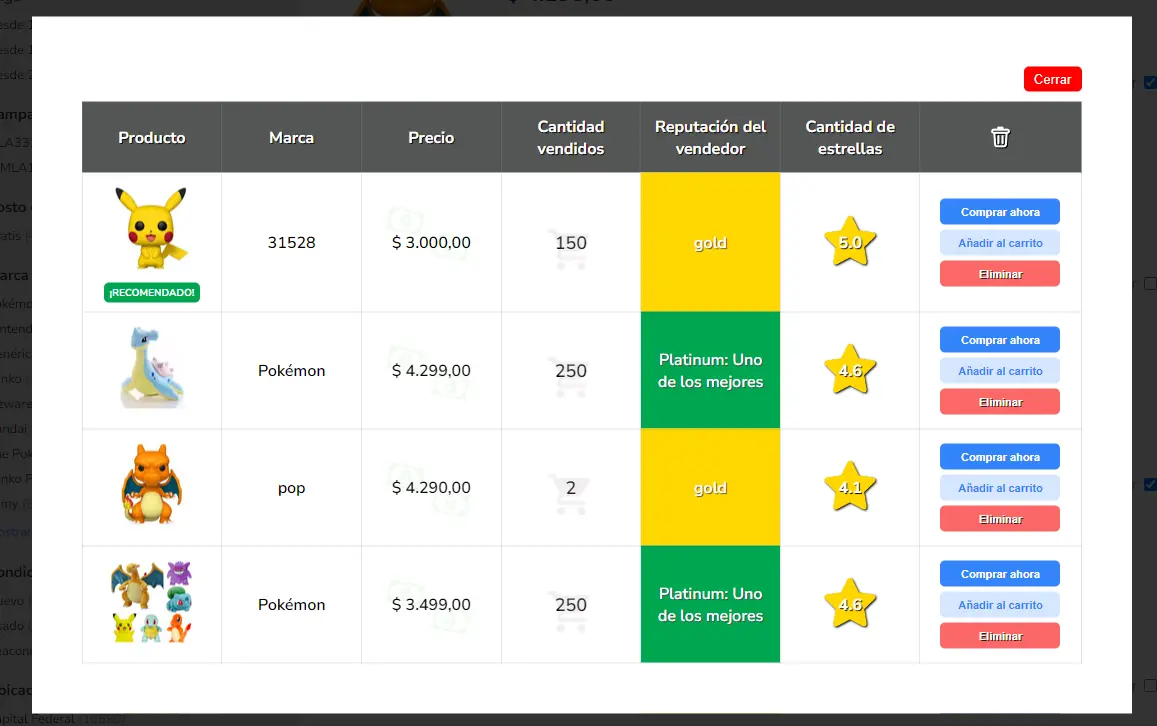
Task: Remove the Lapras row with Eliminar
Action: point(1000,401)
